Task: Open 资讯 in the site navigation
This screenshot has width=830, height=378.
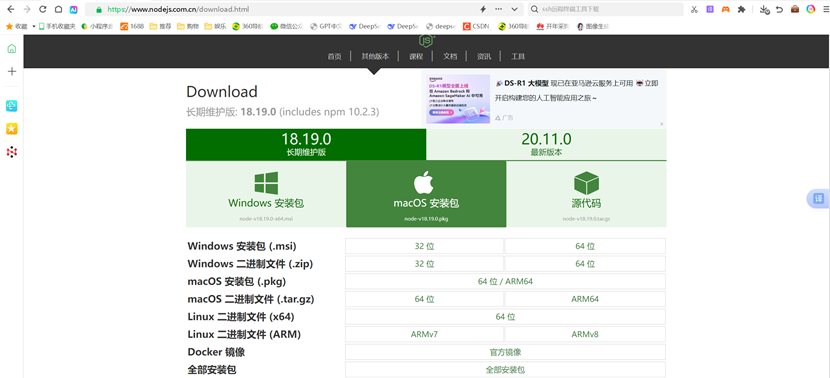Action: click(x=484, y=57)
